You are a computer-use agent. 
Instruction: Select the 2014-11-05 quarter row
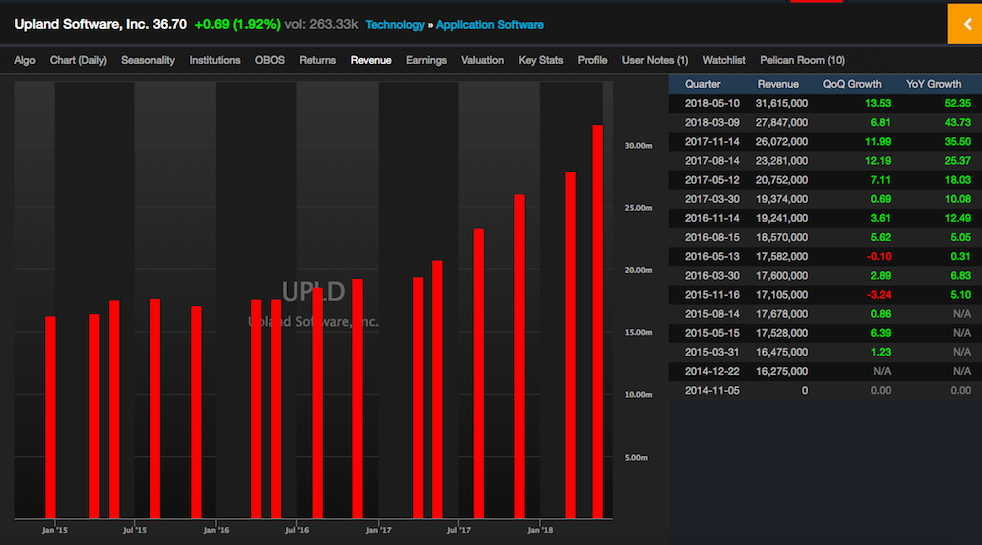825,390
